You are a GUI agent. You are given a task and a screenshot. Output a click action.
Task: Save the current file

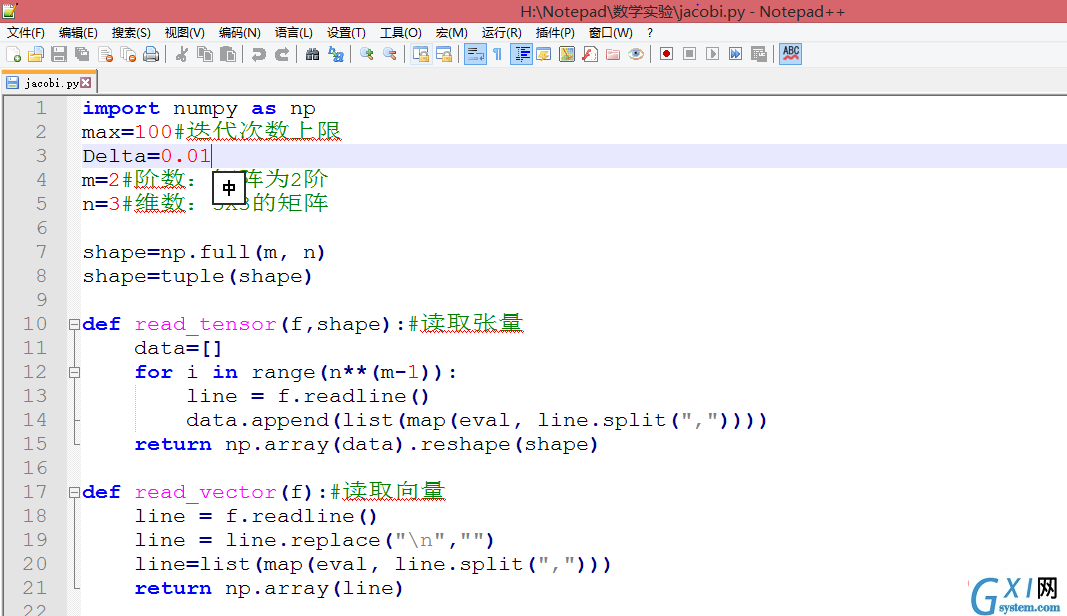tap(59, 54)
